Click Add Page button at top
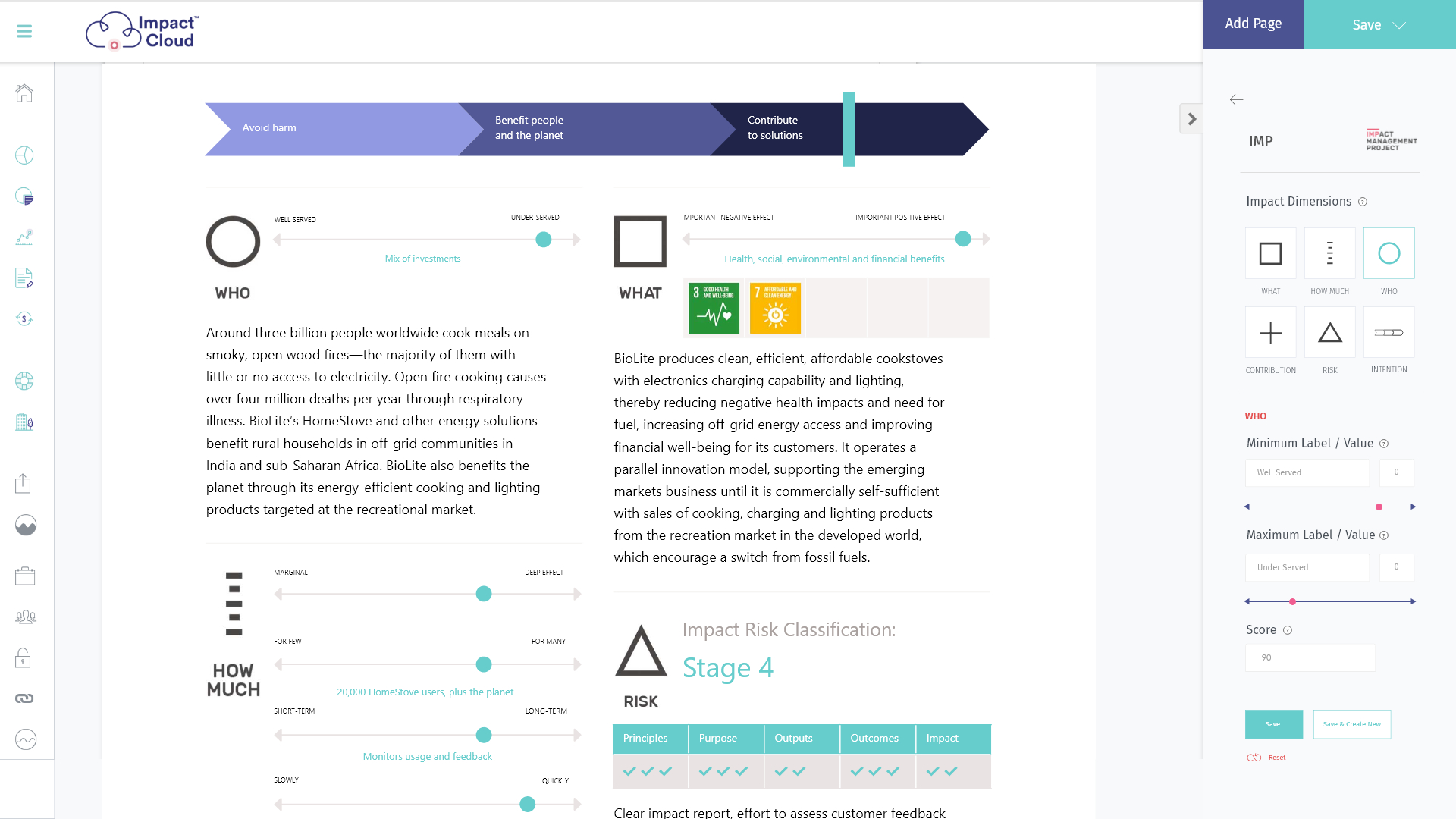The image size is (1456, 819). (1254, 24)
